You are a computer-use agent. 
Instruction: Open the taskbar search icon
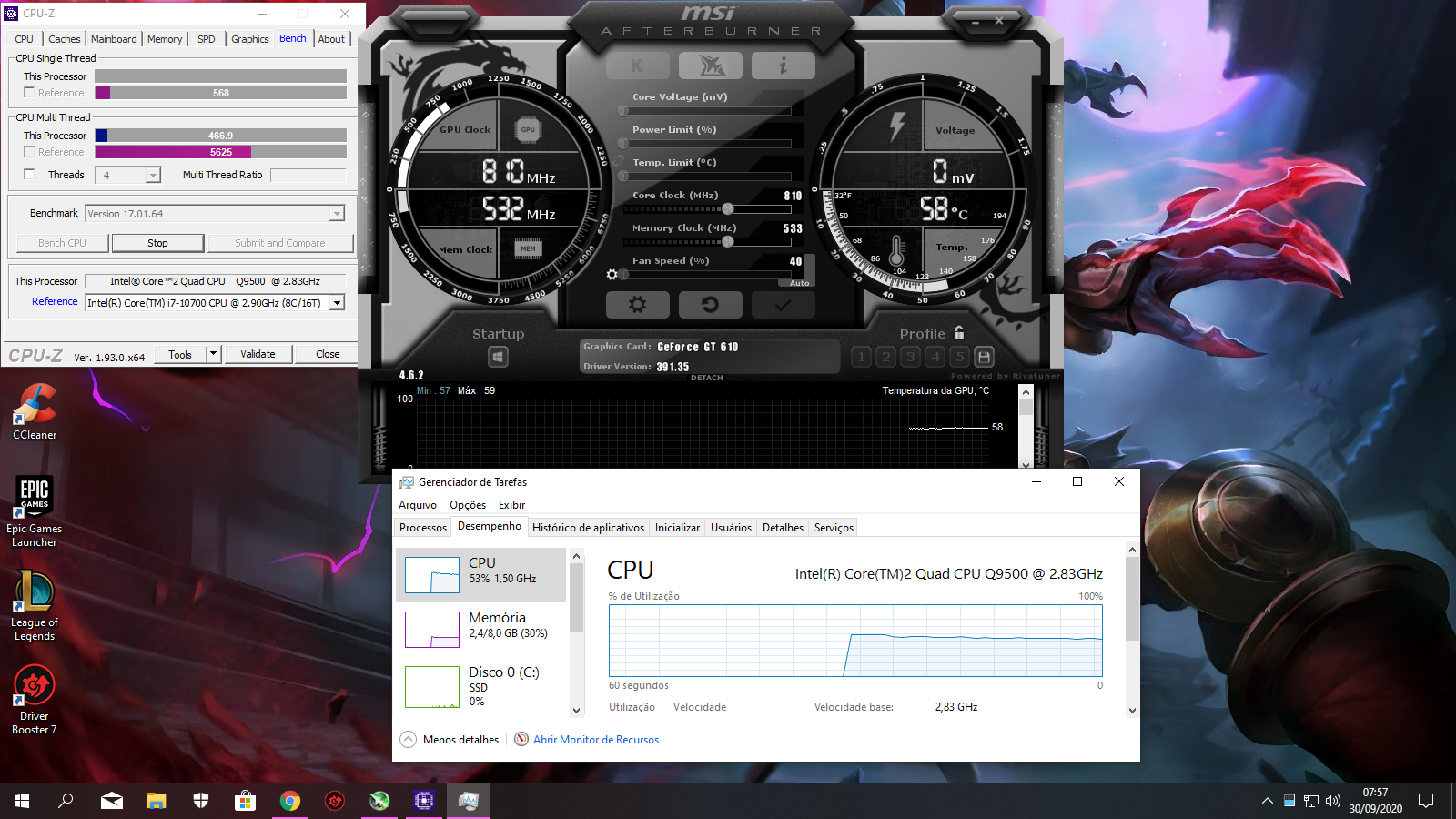[x=66, y=801]
